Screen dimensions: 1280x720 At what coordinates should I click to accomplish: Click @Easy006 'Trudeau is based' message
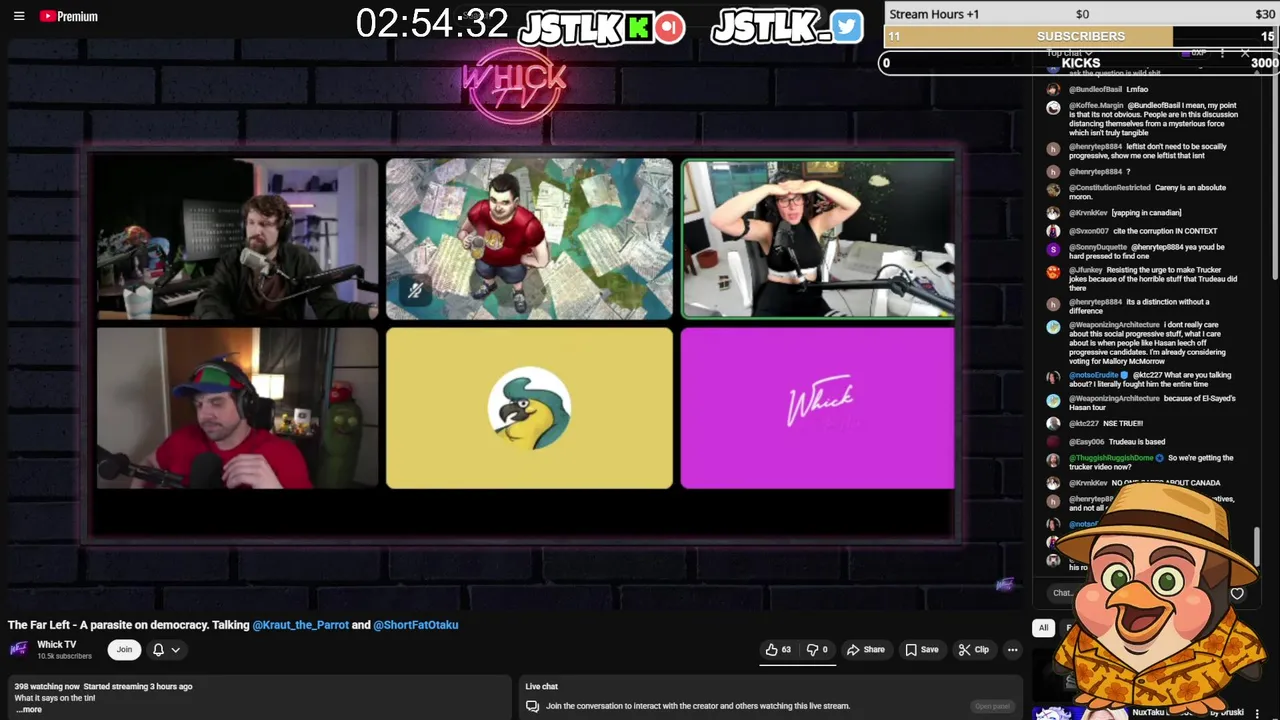(1137, 441)
